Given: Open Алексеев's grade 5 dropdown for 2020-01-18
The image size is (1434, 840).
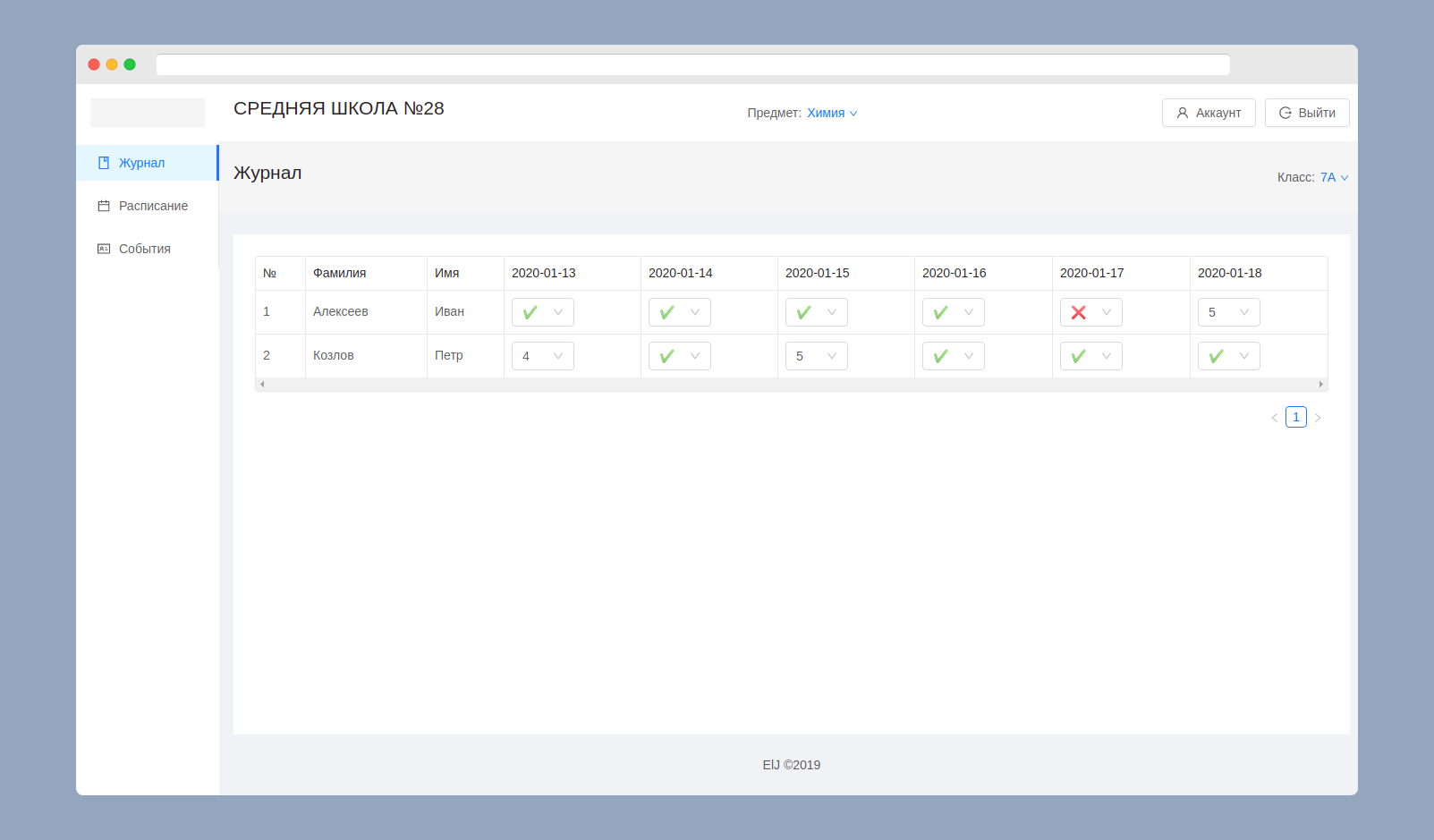Looking at the screenshot, I should pos(1229,312).
